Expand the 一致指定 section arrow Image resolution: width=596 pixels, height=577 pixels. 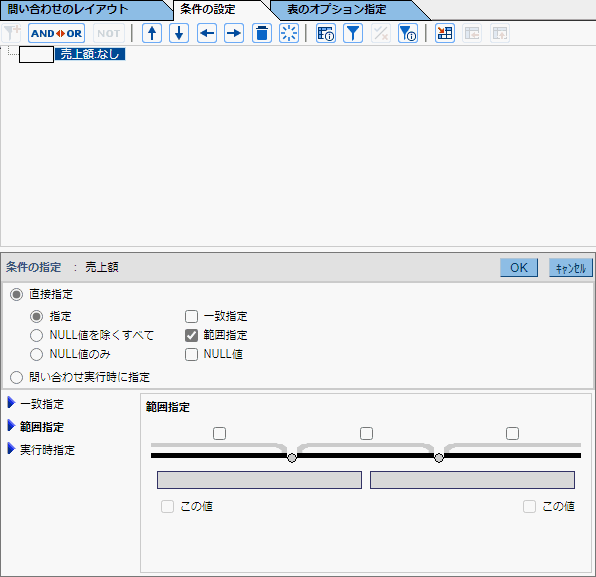pyautogui.click(x=11, y=403)
